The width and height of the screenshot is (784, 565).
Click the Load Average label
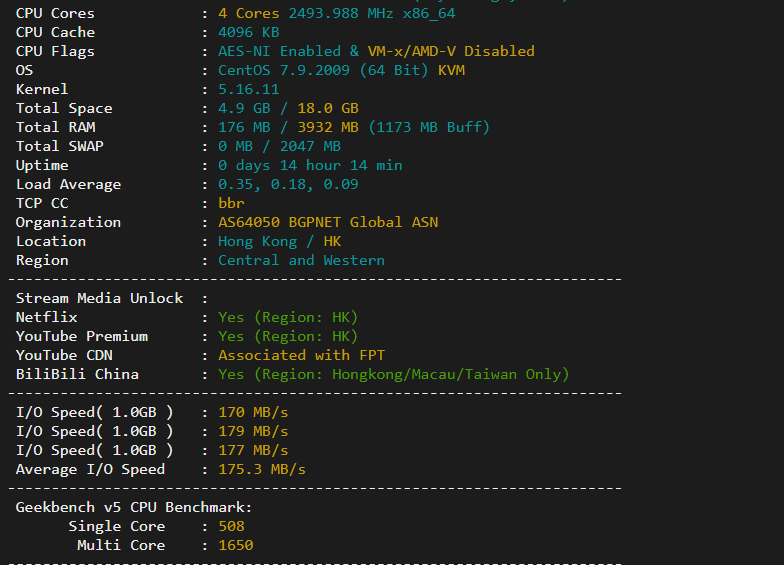68,184
